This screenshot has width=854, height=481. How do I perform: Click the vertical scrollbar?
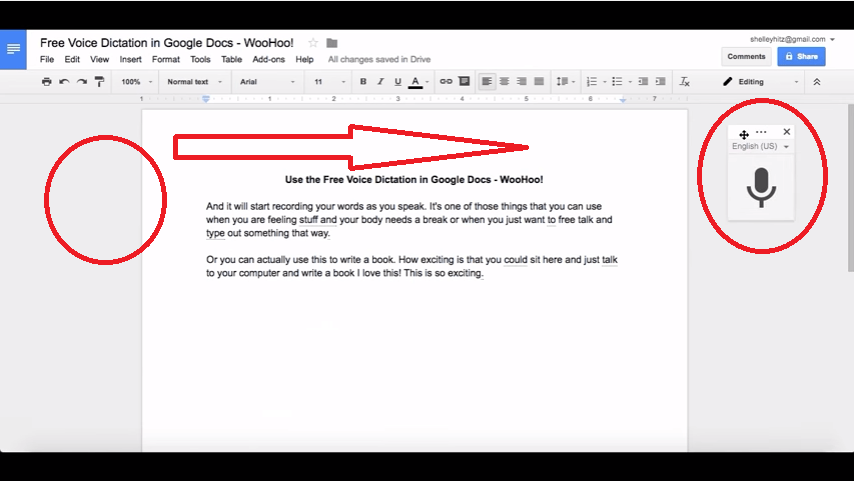tap(851, 188)
